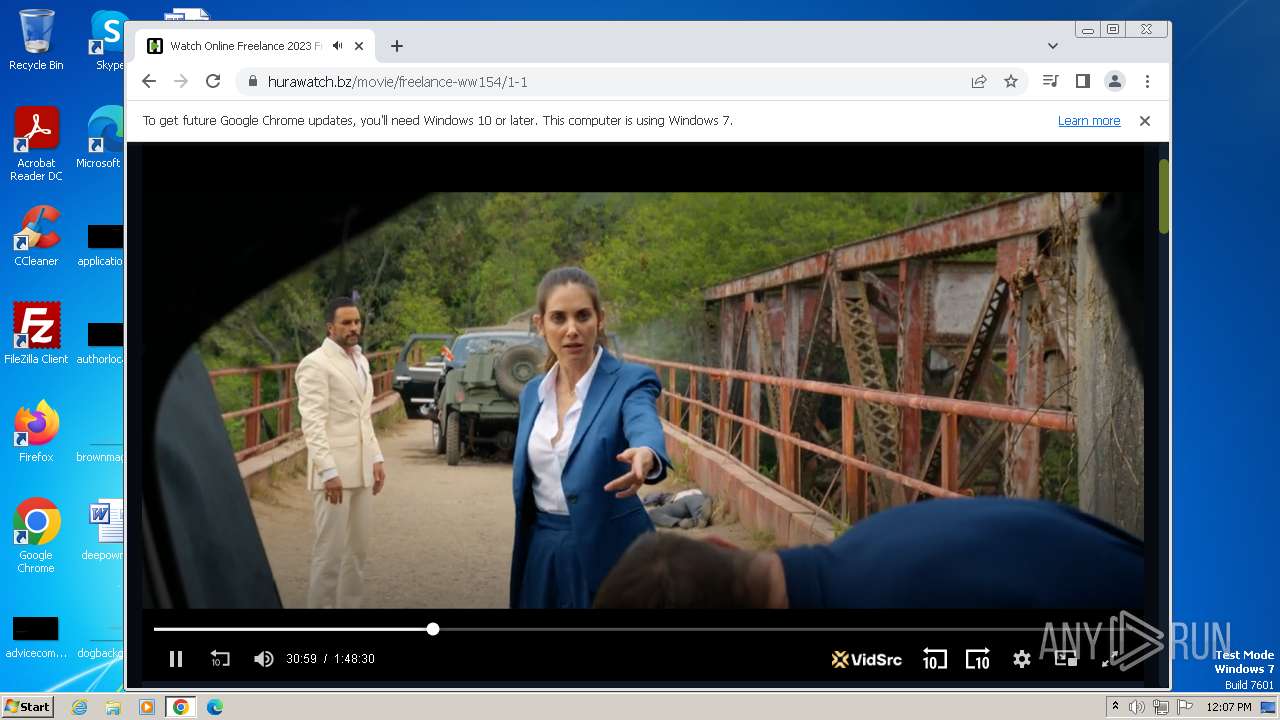The height and width of the screenshot is (720, 1280).
Task: Launch Firefox from desktop
Action: click(x=36, y=431)
